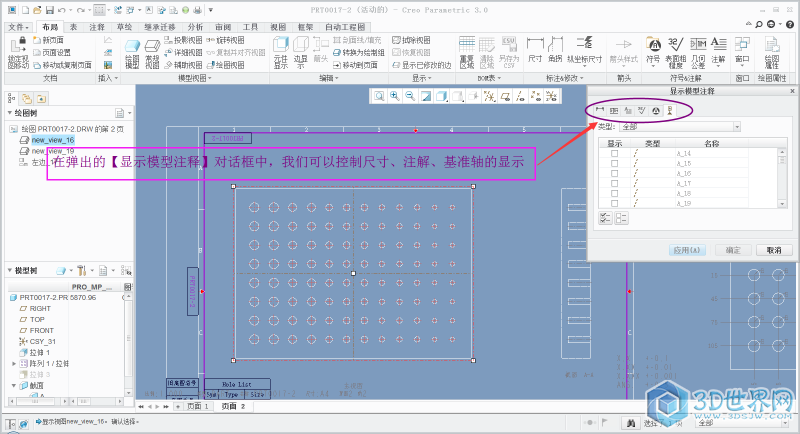Click the 取消 button
This screenshot has width=800, height=434.
[774, 250]
